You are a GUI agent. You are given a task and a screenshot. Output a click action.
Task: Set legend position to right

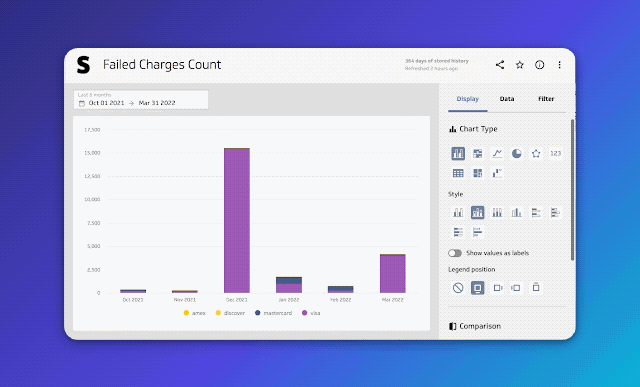click(x=497, y=288)
